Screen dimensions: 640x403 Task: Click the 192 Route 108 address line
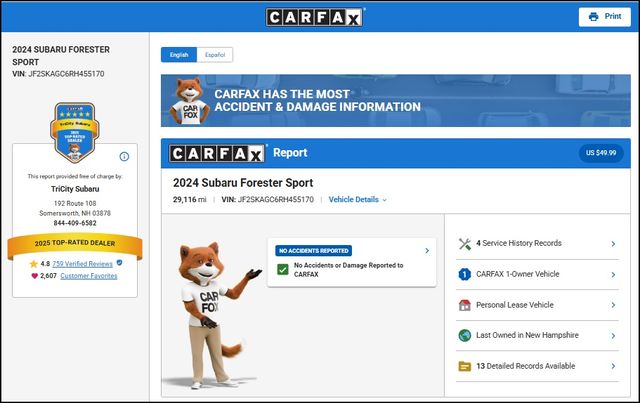75,203
